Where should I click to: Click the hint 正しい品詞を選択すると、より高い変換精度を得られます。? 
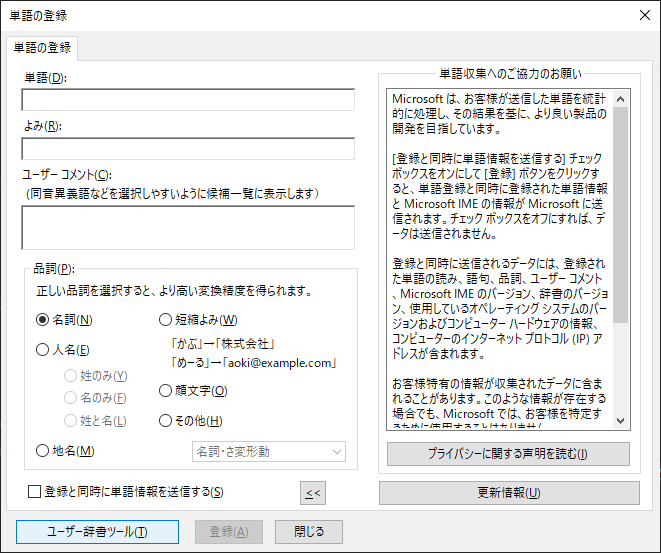[x=175, y=291]
